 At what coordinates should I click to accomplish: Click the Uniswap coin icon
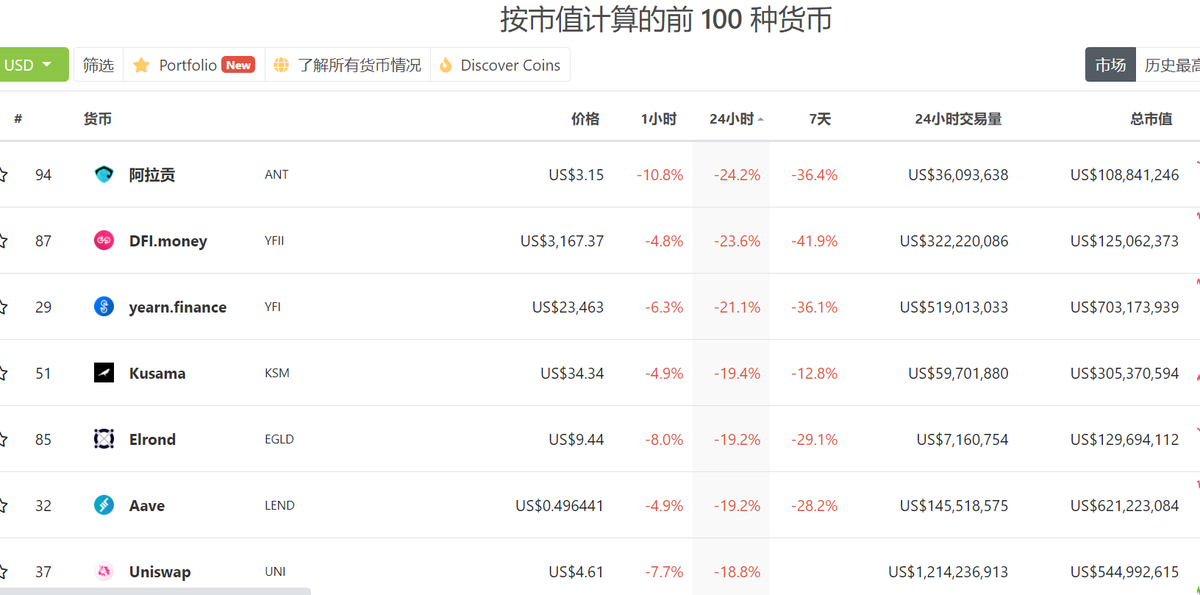(x=104, y=571)
